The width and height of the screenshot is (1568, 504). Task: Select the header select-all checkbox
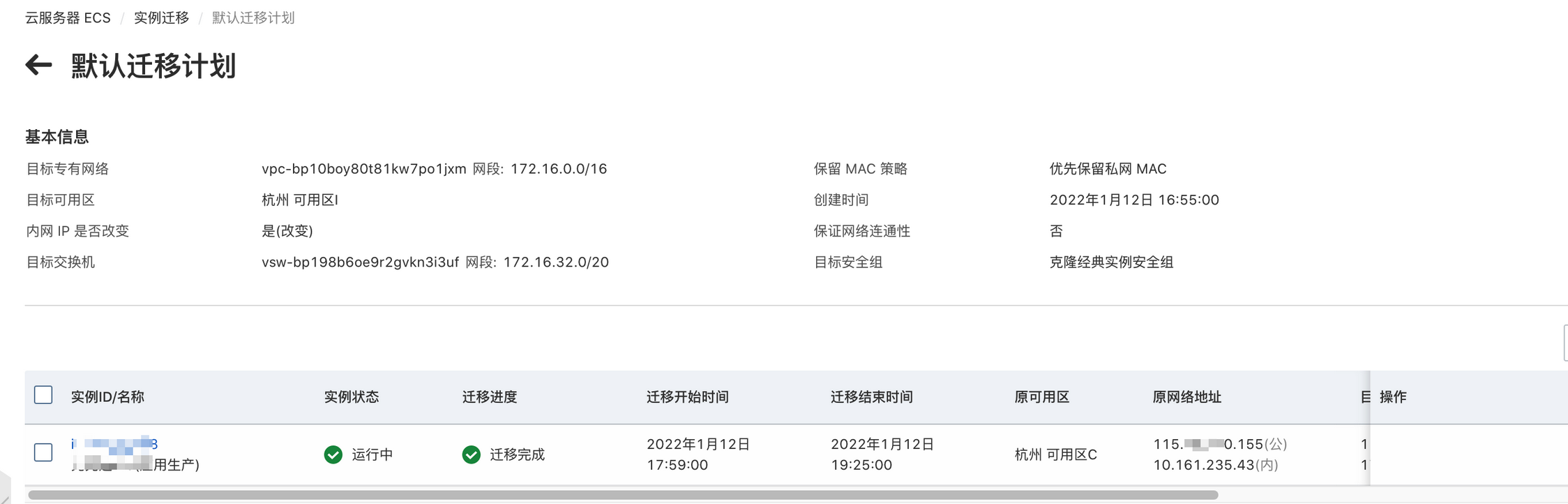tap(43, 395)
